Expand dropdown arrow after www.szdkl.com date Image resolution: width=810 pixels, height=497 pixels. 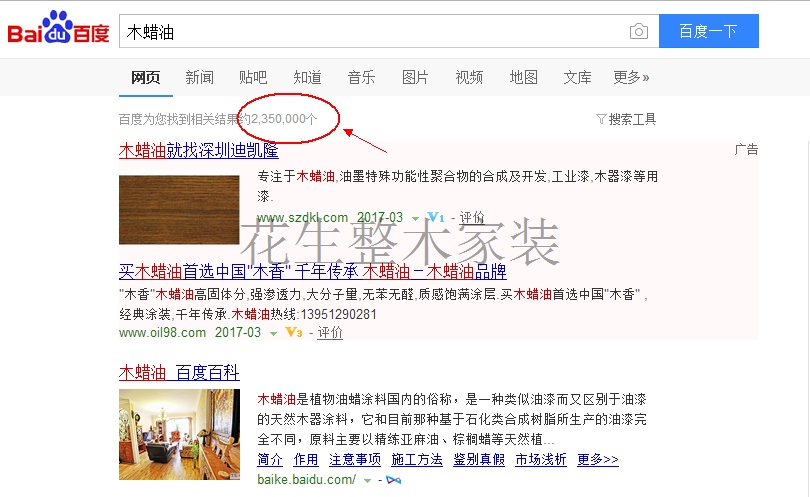coord(415,219)
